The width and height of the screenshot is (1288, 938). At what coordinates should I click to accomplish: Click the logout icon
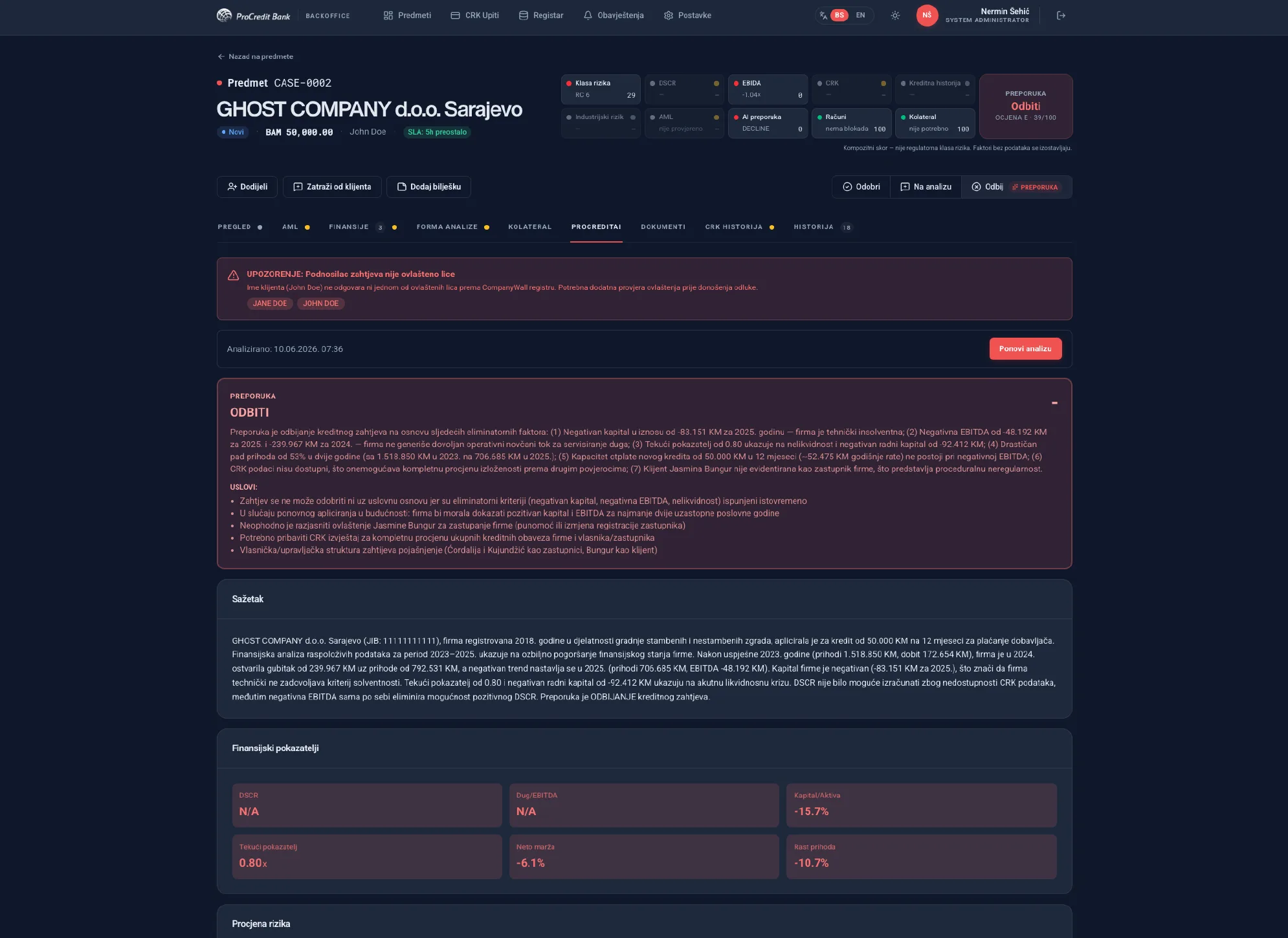(x=1061, y=16)
